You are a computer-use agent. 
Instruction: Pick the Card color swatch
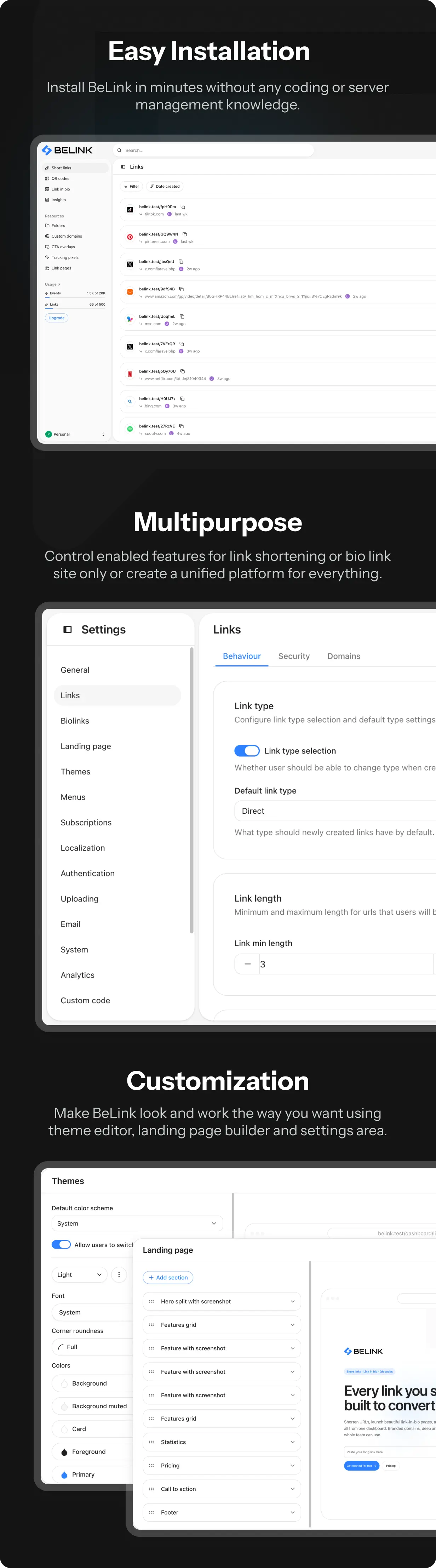click(x=64, y=1429)
